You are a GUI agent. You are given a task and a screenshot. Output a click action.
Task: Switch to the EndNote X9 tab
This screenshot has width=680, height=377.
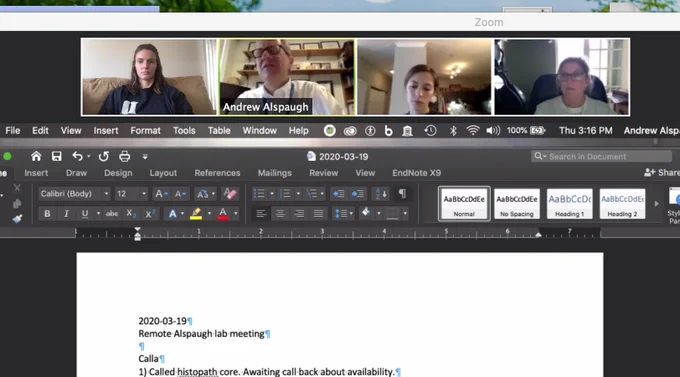click(x=416, y=173)
